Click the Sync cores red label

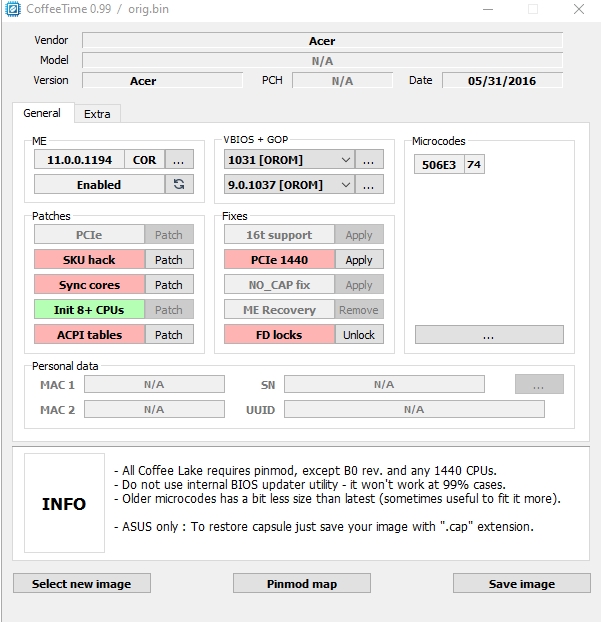[x=89, y=284]
